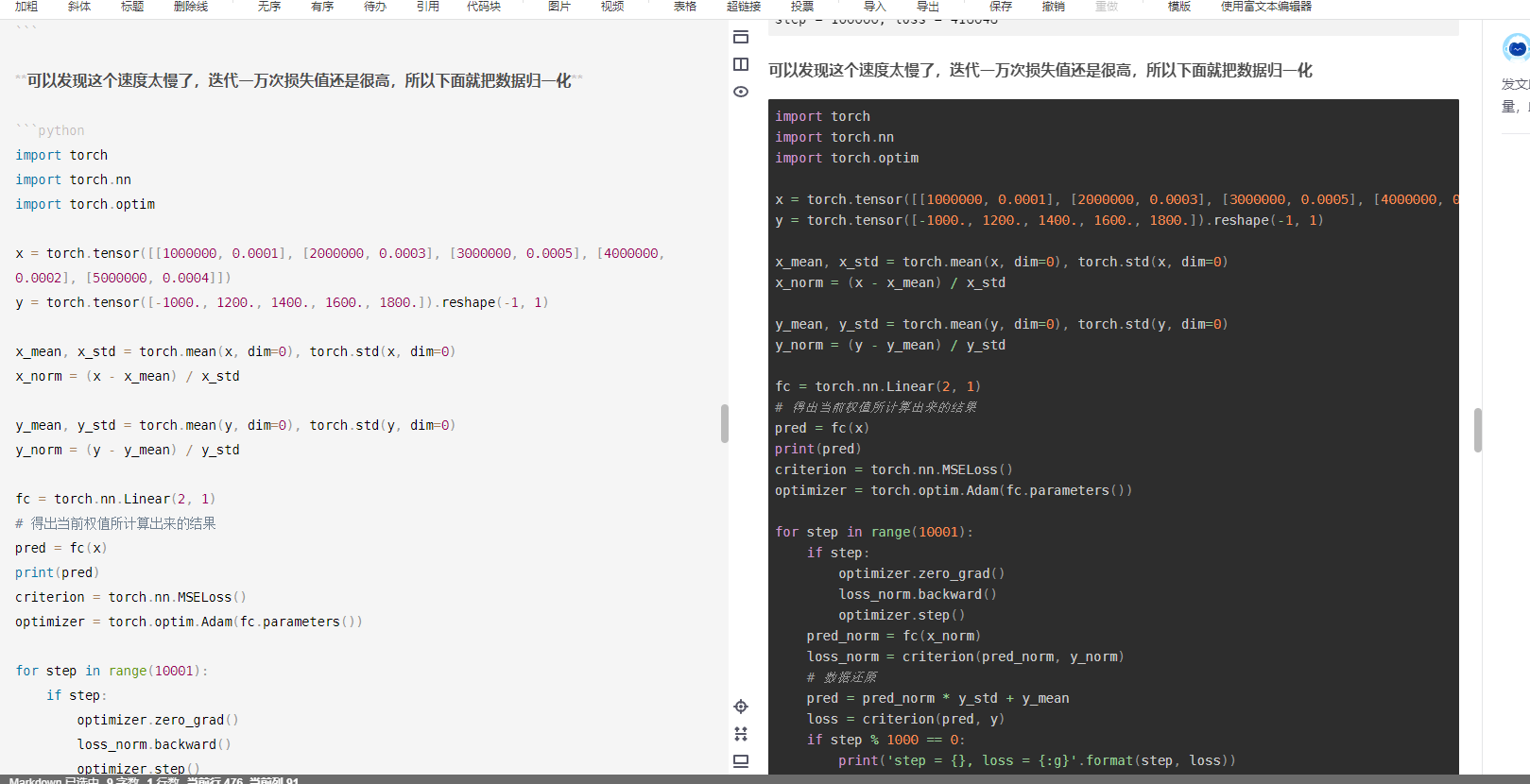1530x784 pixels.
Task: Click 'for step in range(10001):' in editor
Action: pos(112,671)
